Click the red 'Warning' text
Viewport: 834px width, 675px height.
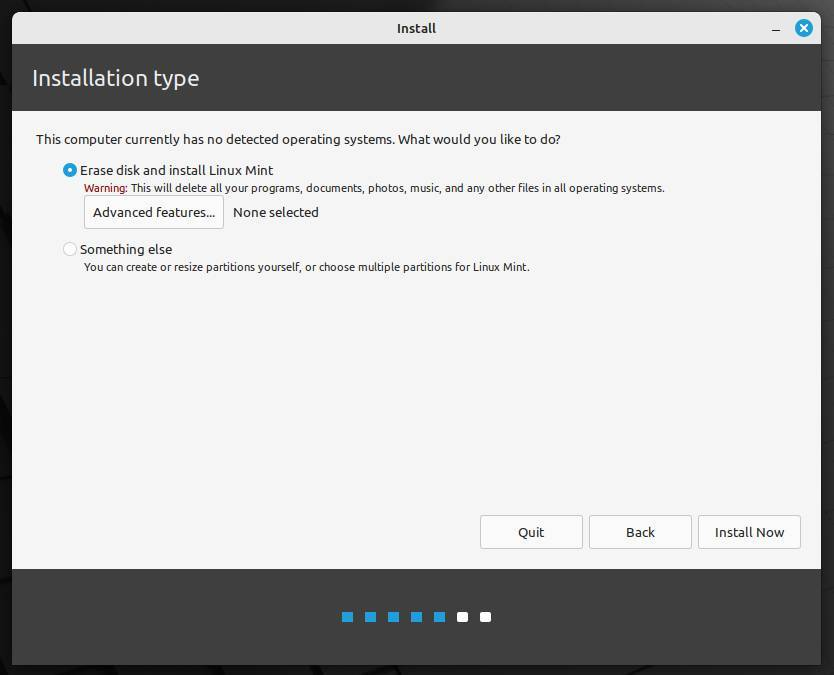105,188
